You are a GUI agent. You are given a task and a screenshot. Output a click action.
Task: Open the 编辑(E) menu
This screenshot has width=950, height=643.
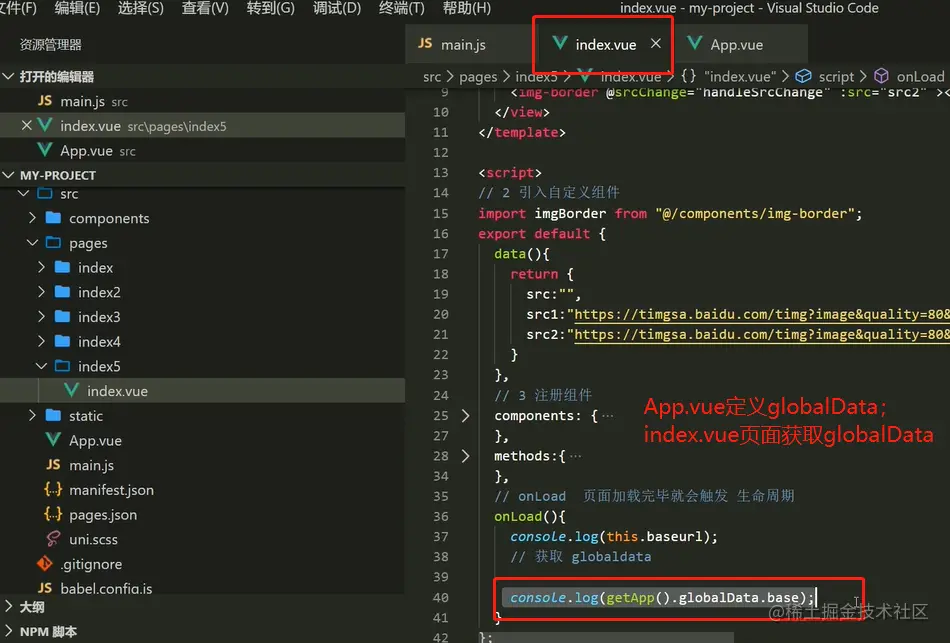(x=77, y=8)
